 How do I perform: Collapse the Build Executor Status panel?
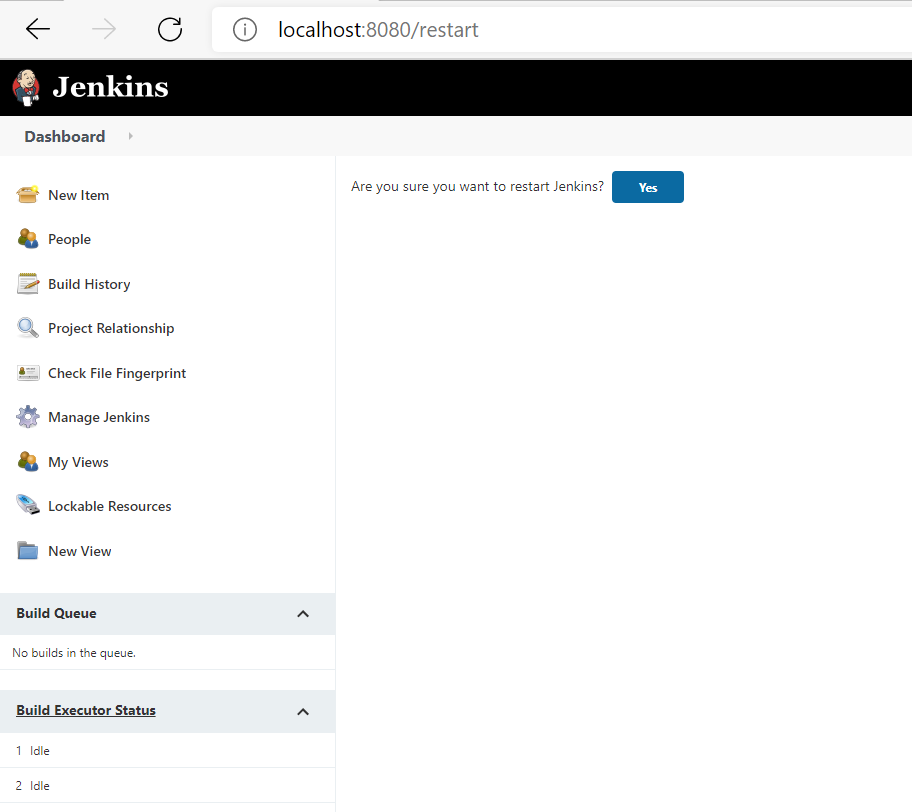302,711
